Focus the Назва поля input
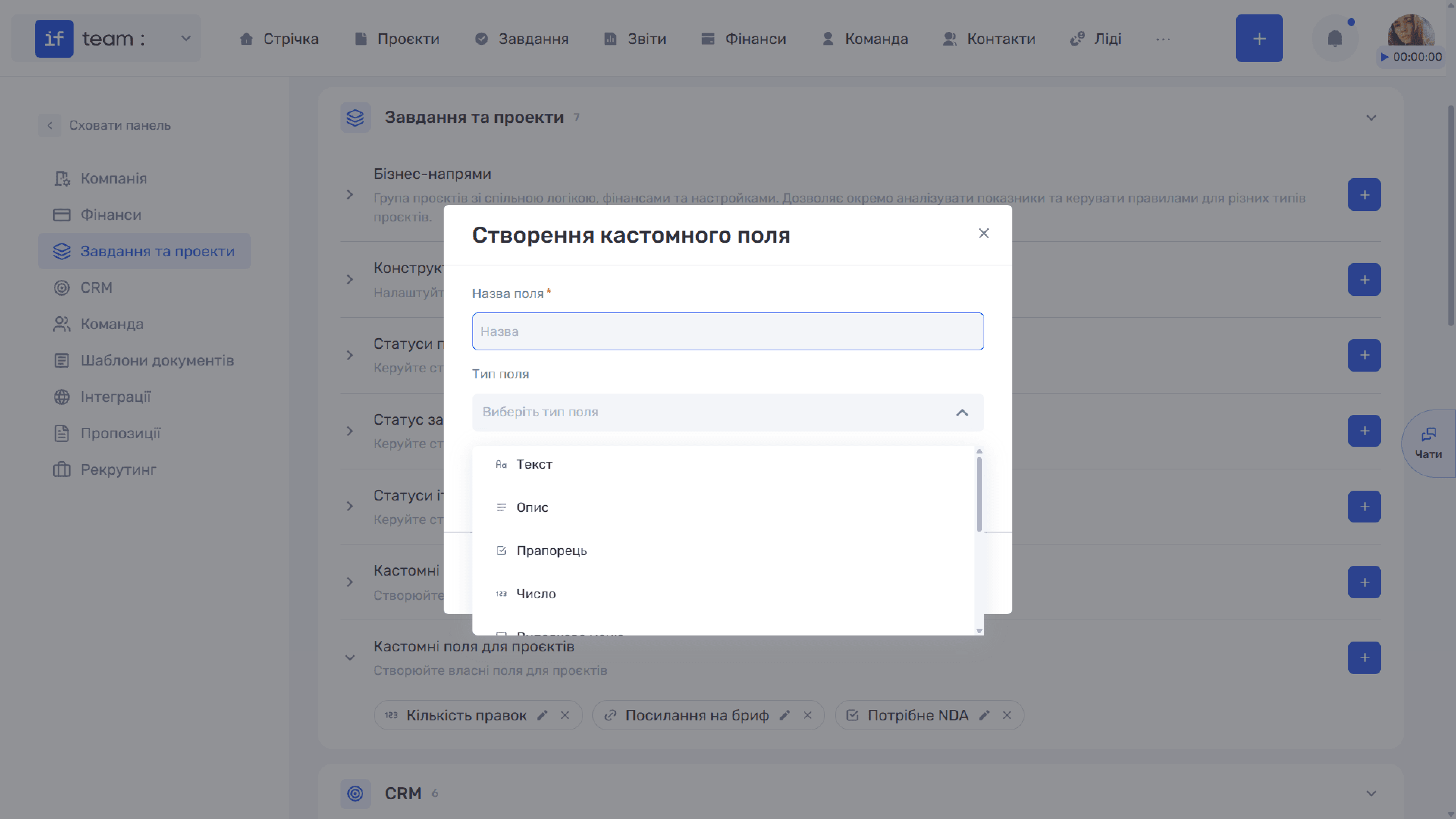The image size is (1456, 819). pyautogui.click(x=728, y=331)
